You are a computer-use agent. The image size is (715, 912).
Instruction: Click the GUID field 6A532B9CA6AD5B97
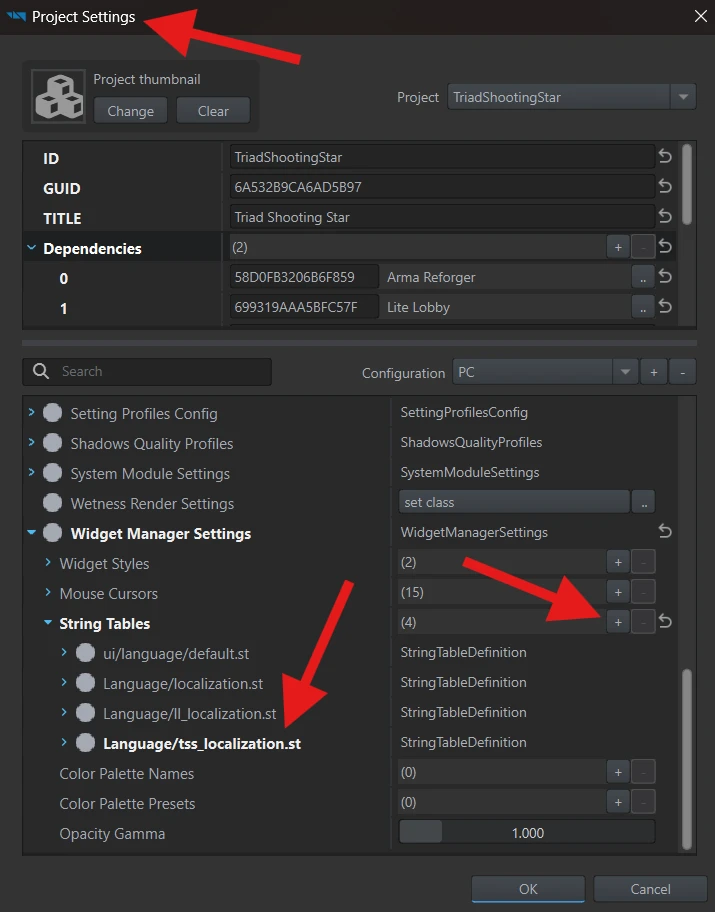pyautogui.click(x=442, y=187)
